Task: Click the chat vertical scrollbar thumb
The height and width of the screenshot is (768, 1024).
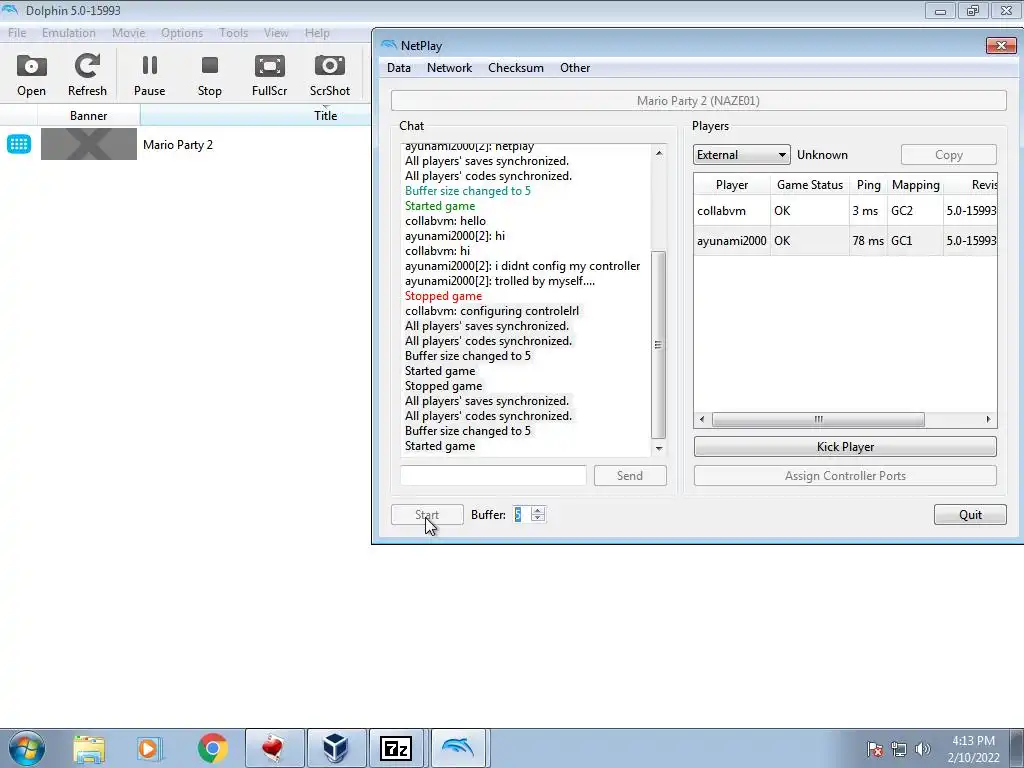Action: point(658,345)
